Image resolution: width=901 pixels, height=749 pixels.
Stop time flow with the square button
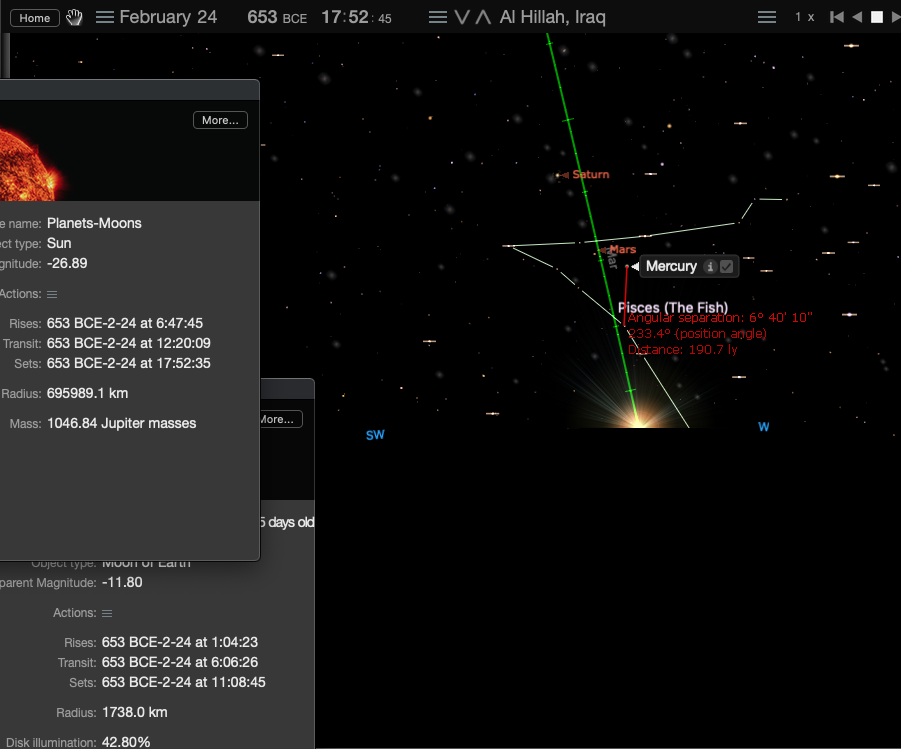click(877, 17)
